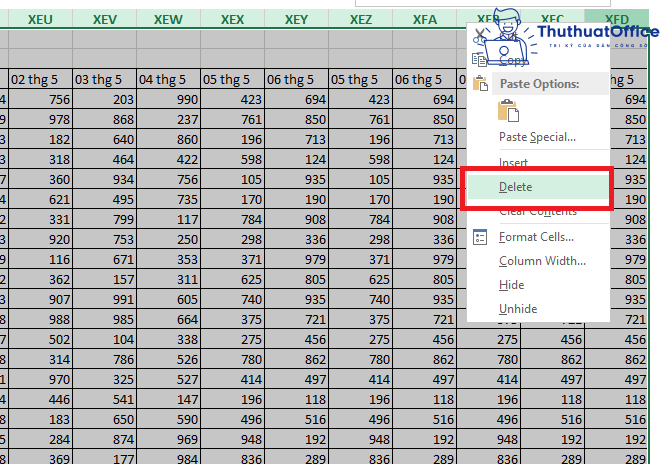Viewport: 668px width, 464px height.
Task: Click the cell containing 331
Action: pos(40,219)
